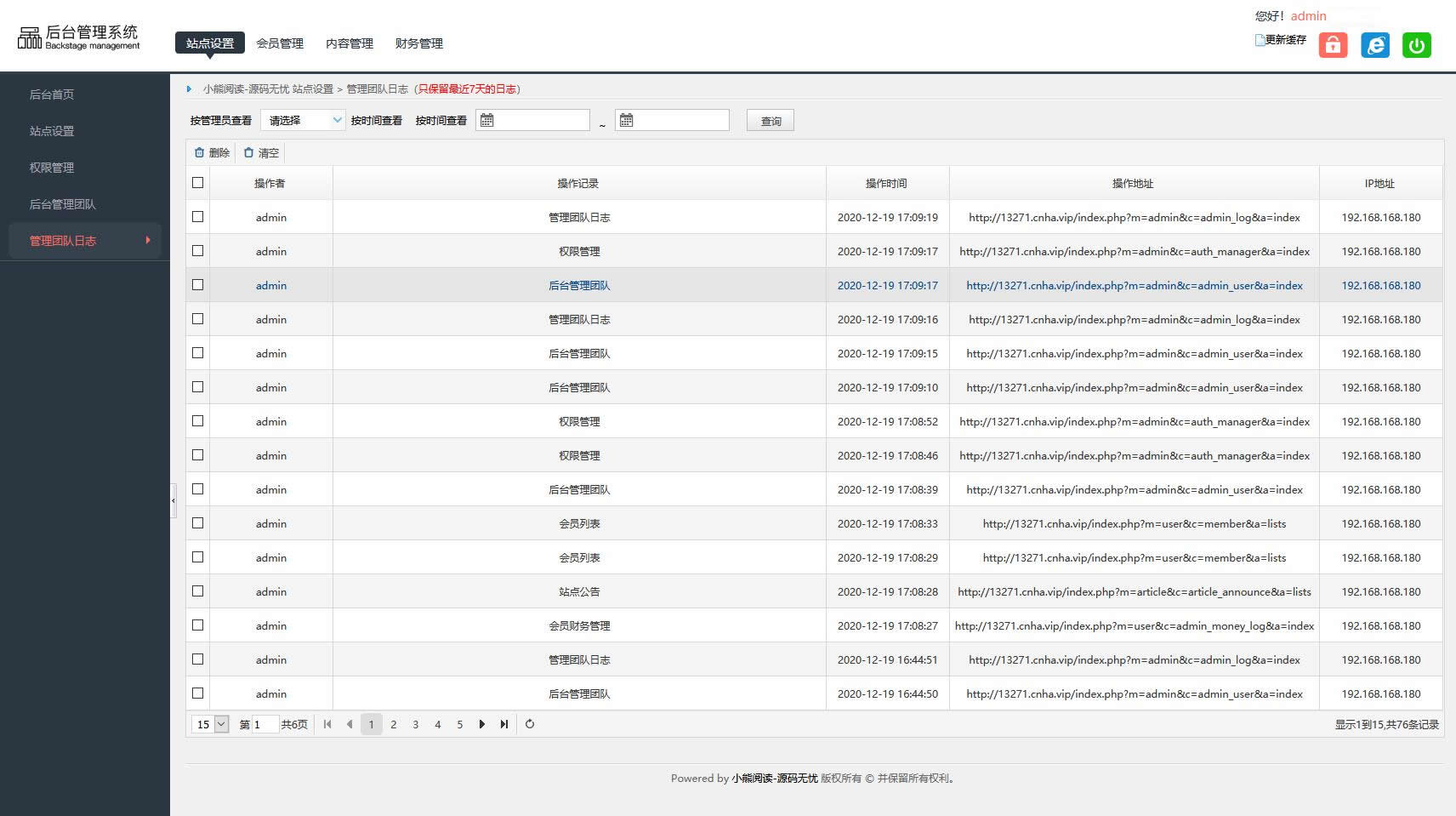Image resolution: width=1456 pixels, height=816 pixels.
Task: Go to the last page arrow
Action: tap(504, 724)
